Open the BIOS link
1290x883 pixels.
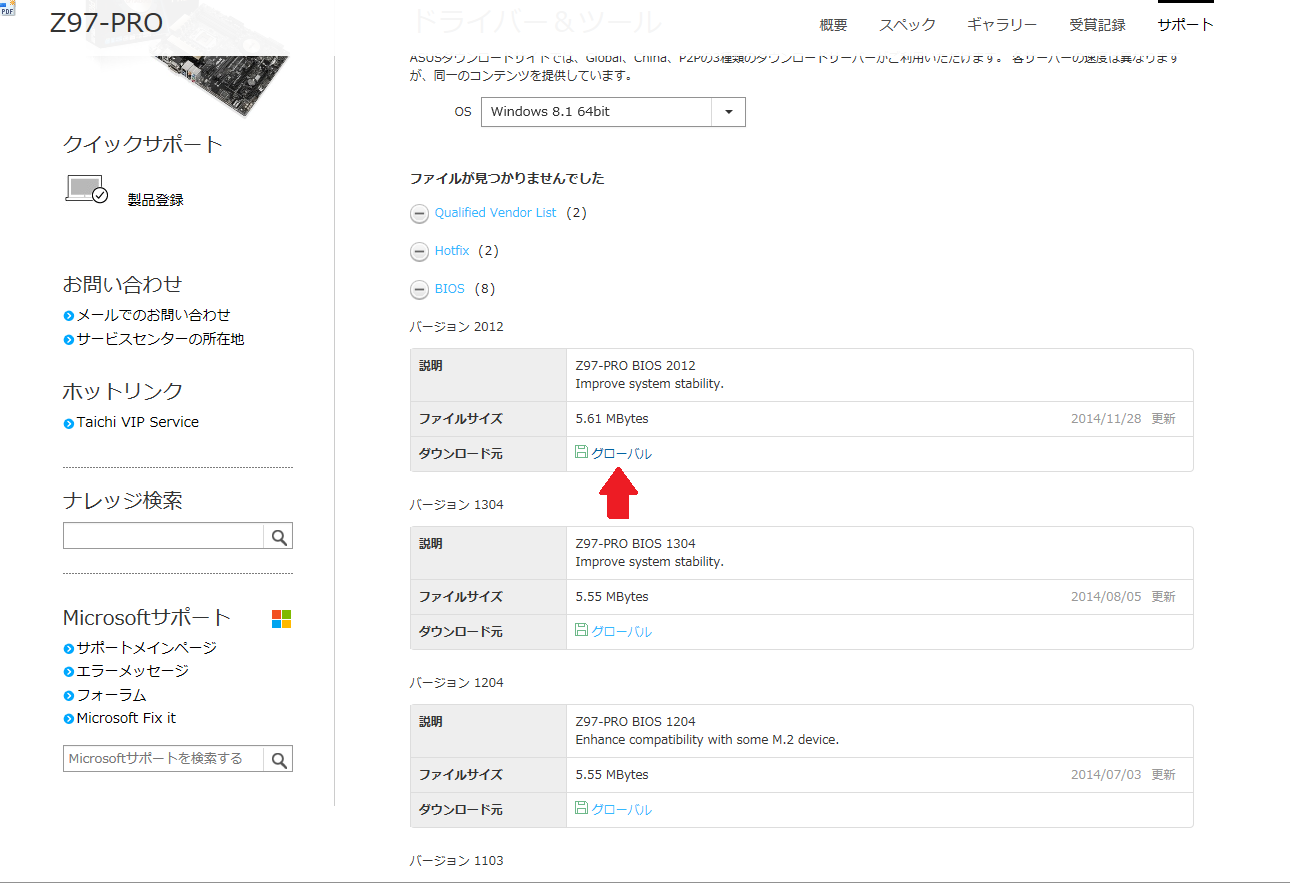450,289
